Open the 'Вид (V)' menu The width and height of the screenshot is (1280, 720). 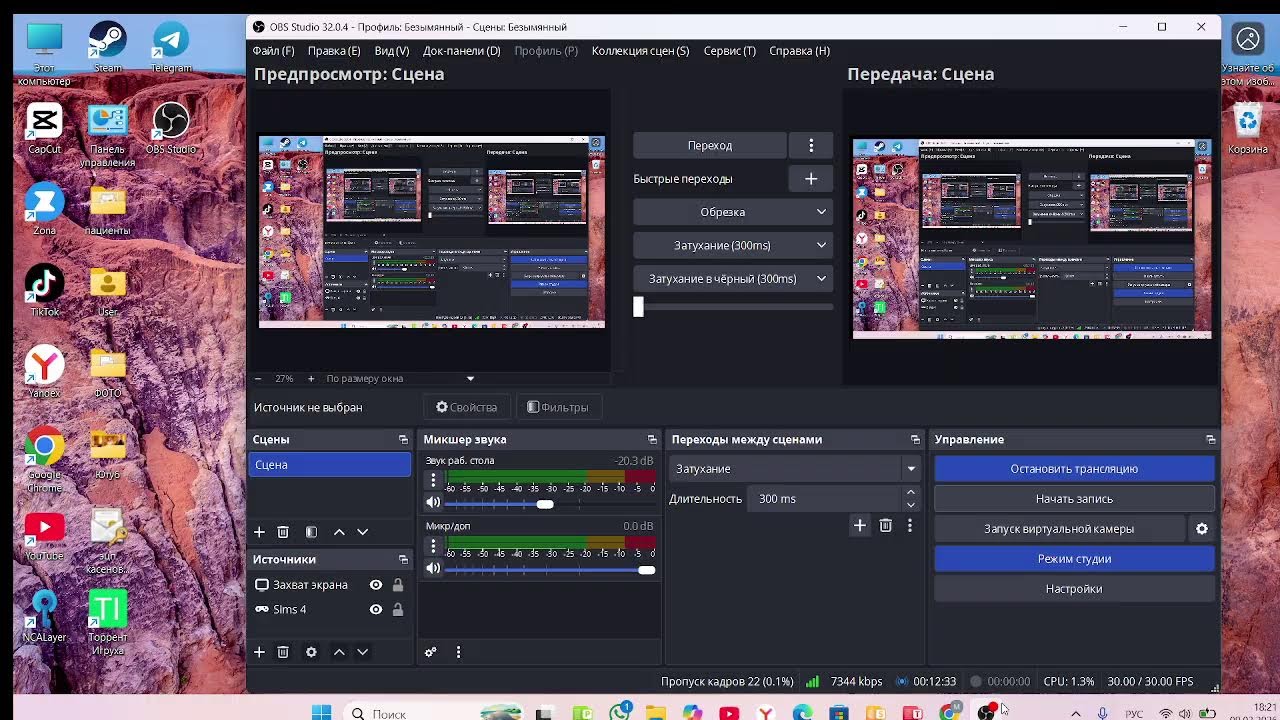click(x=392, y=51)
